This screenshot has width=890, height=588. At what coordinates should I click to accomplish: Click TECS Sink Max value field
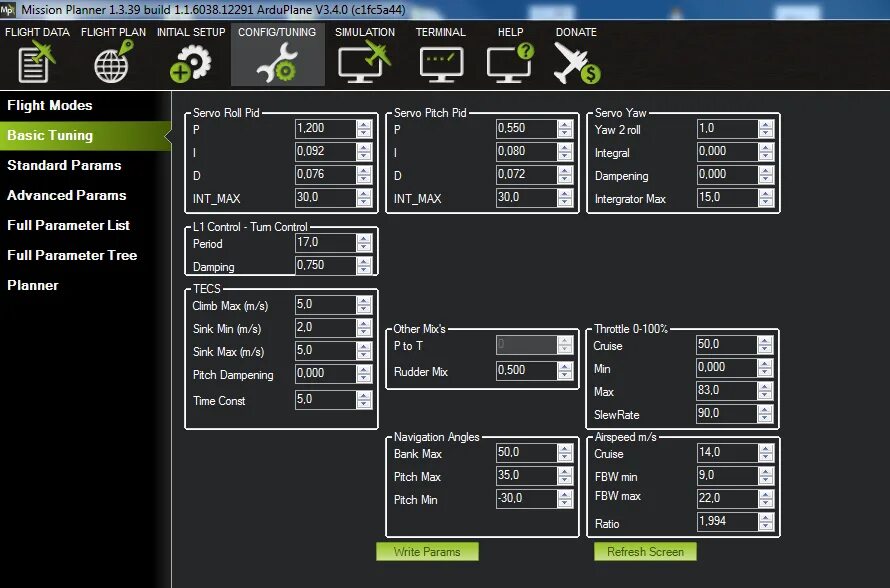tap(326, 351)
